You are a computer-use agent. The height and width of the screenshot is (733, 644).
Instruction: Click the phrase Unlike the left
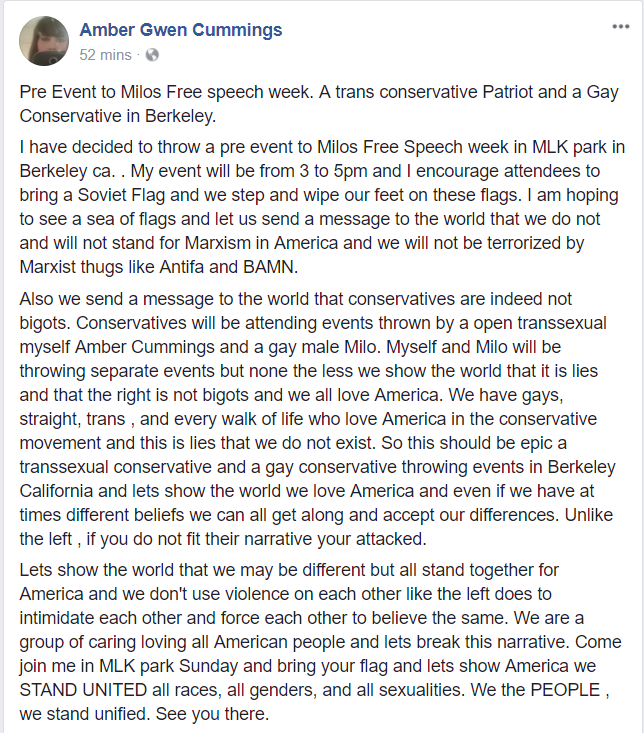pos(316,527)
